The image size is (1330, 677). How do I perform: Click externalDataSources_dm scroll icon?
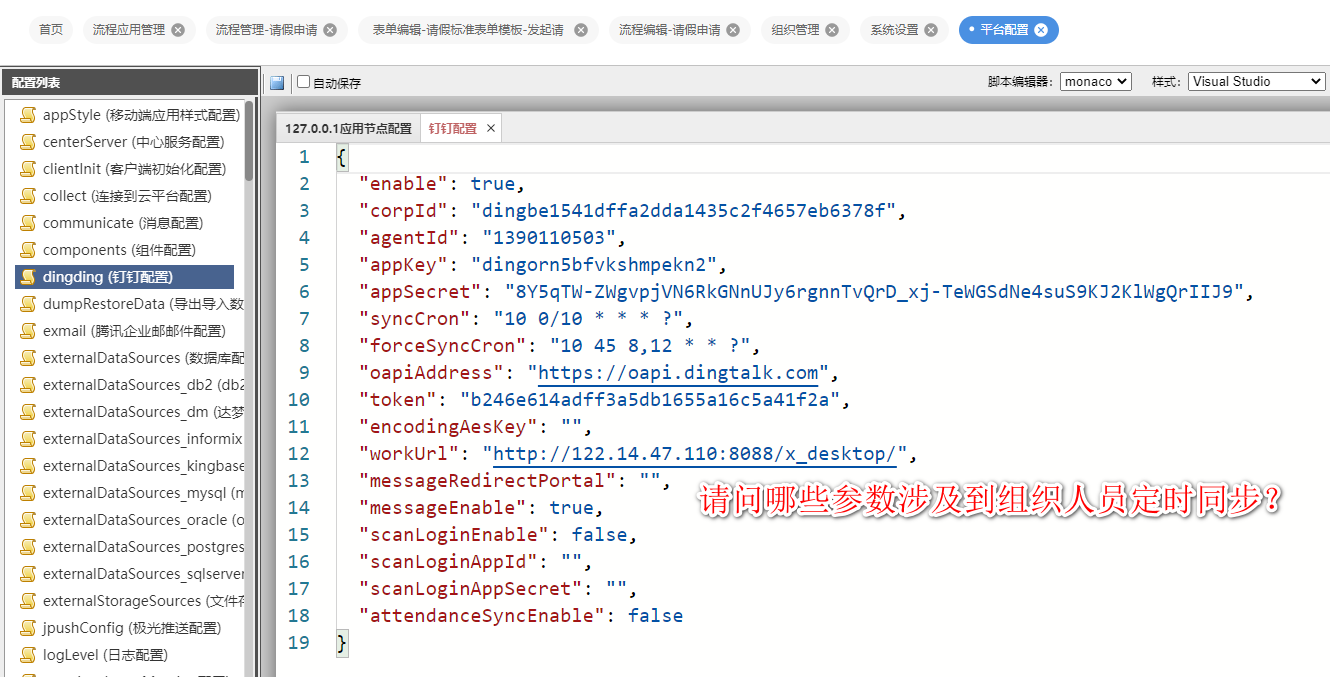28,412
